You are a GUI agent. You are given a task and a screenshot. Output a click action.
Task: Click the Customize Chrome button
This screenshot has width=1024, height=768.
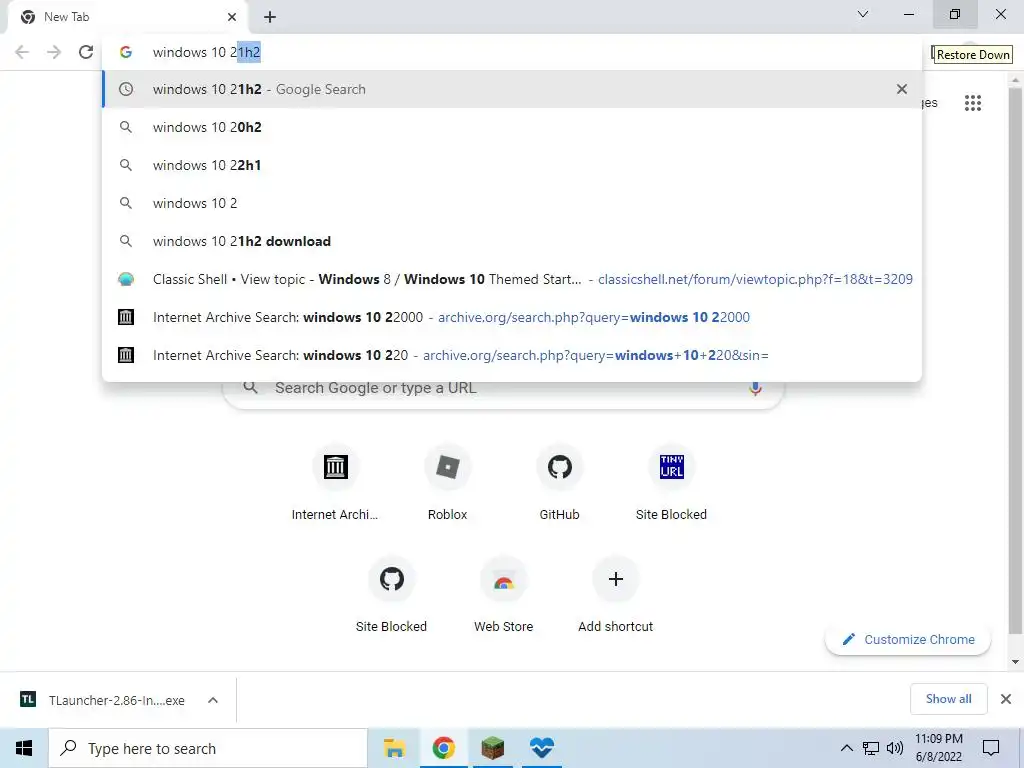908,639
